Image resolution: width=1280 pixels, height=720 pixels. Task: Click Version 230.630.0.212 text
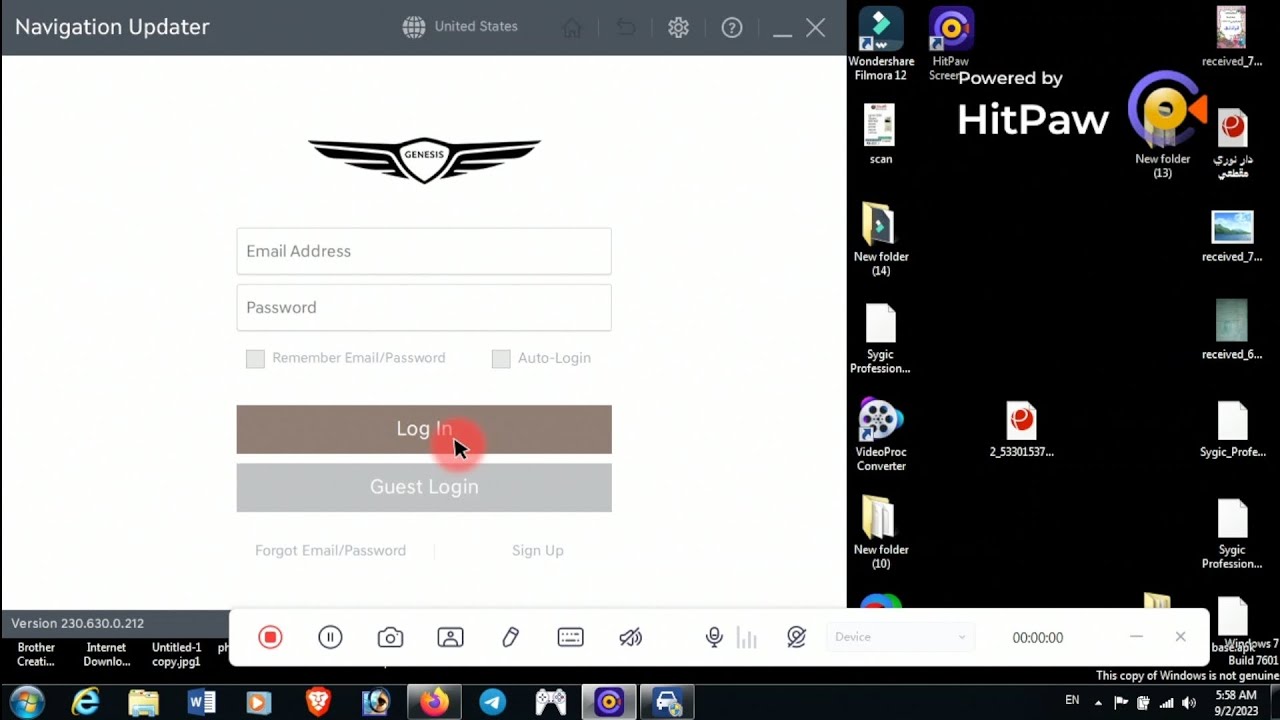[x=77, y=623]
